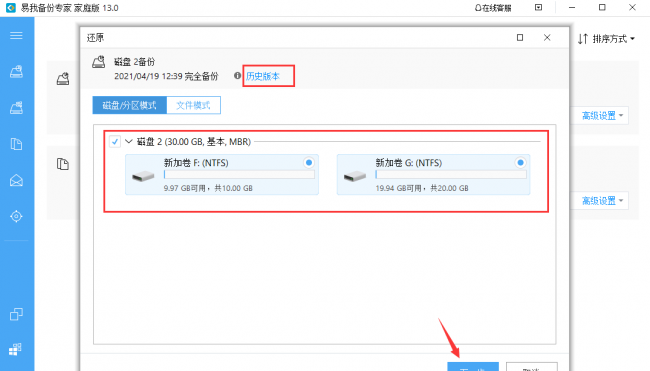Click the cancel button at the dialog bottom
Image resolution: width=650 pixels, height=371 pixels.
[532, 366]
